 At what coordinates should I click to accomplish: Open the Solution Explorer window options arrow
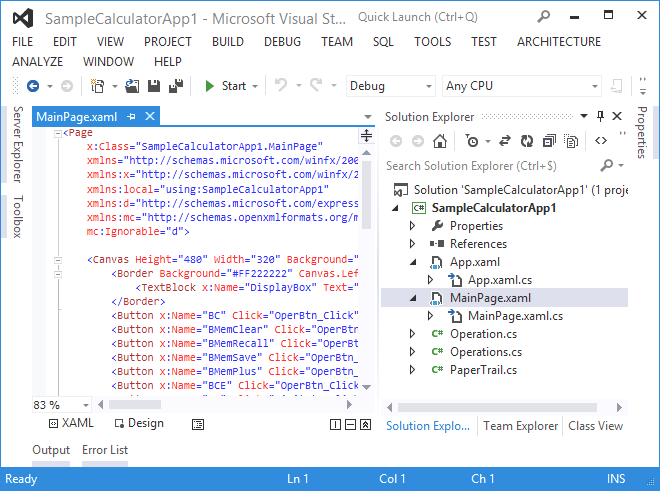[584, 116]
